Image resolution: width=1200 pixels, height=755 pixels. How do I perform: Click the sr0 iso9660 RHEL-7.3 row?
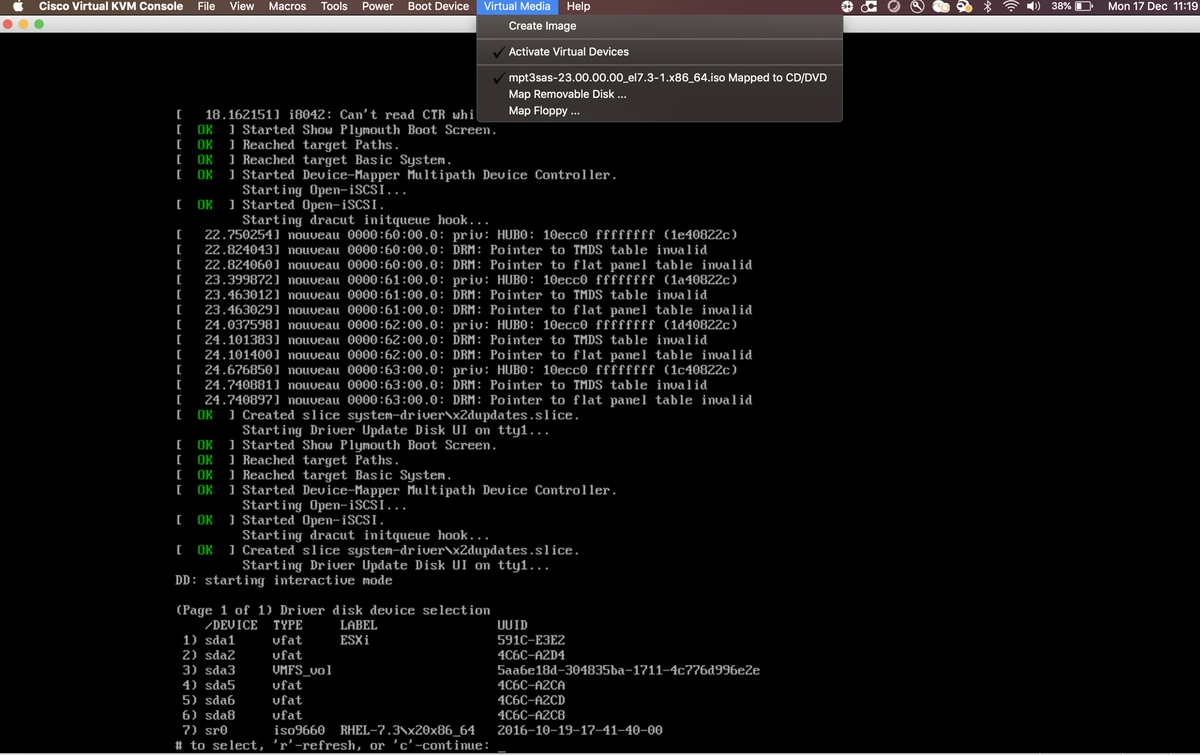click(x=422, y=730)
